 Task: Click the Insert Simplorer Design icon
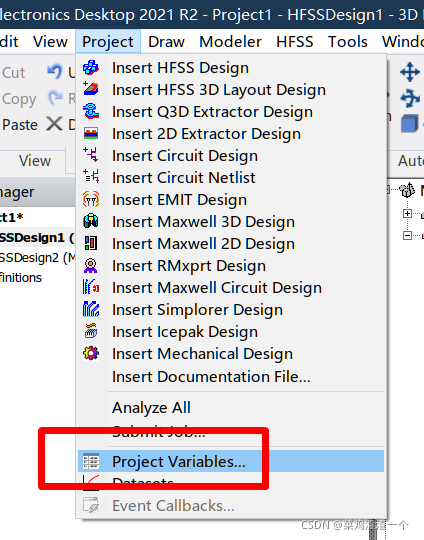[x=91, y=309]
